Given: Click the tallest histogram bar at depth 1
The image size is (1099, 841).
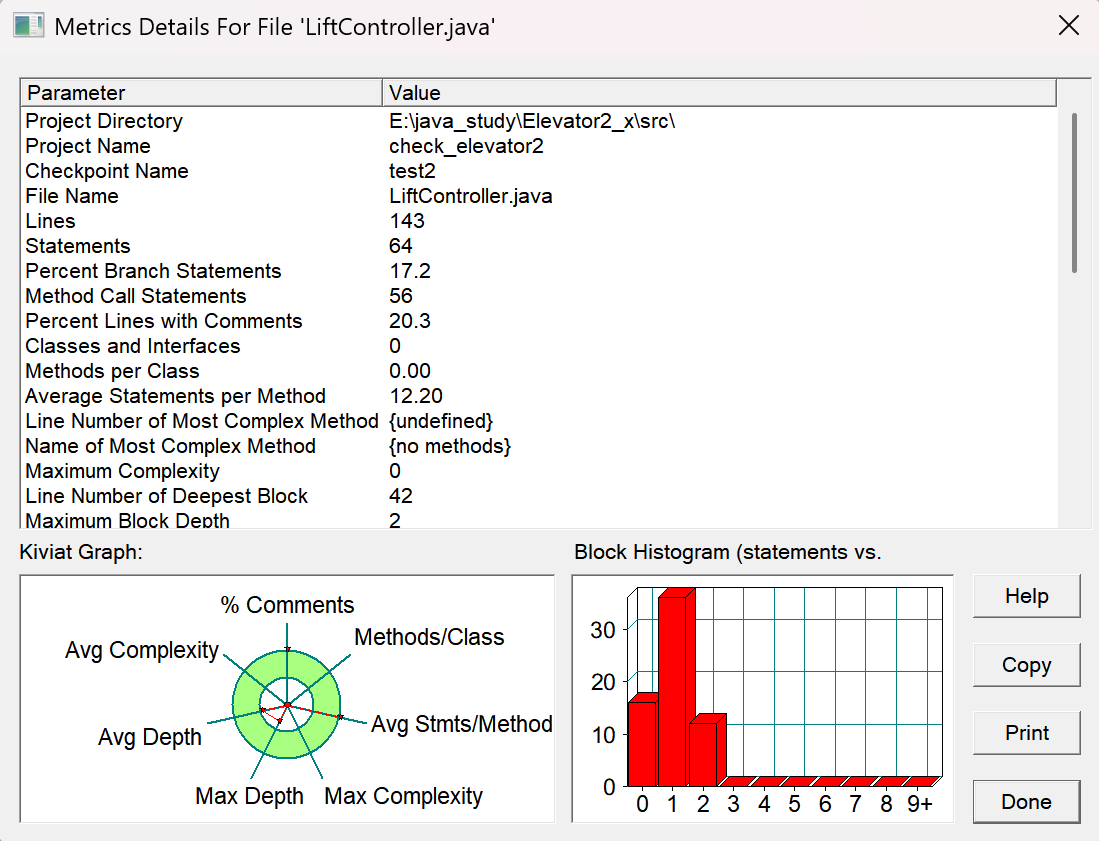Looking at the screenshot, I should pos(673,690).
